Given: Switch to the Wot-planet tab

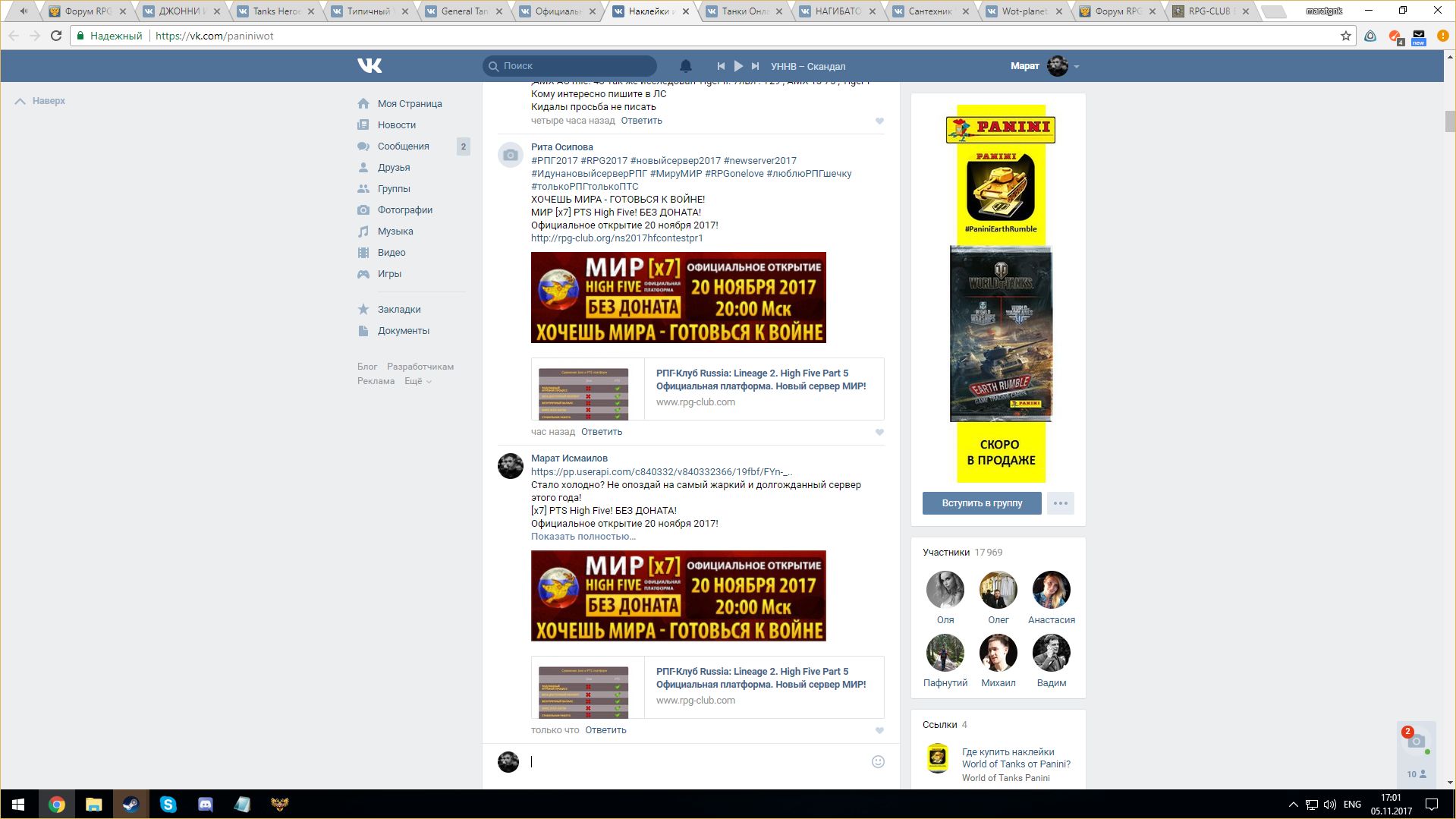Looking at the screenshot, I should [1025, 11].
